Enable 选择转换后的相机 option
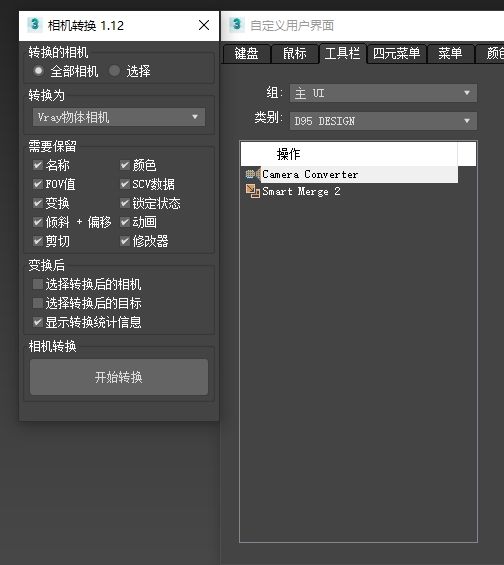504x565 pixels. click(38, 284)
